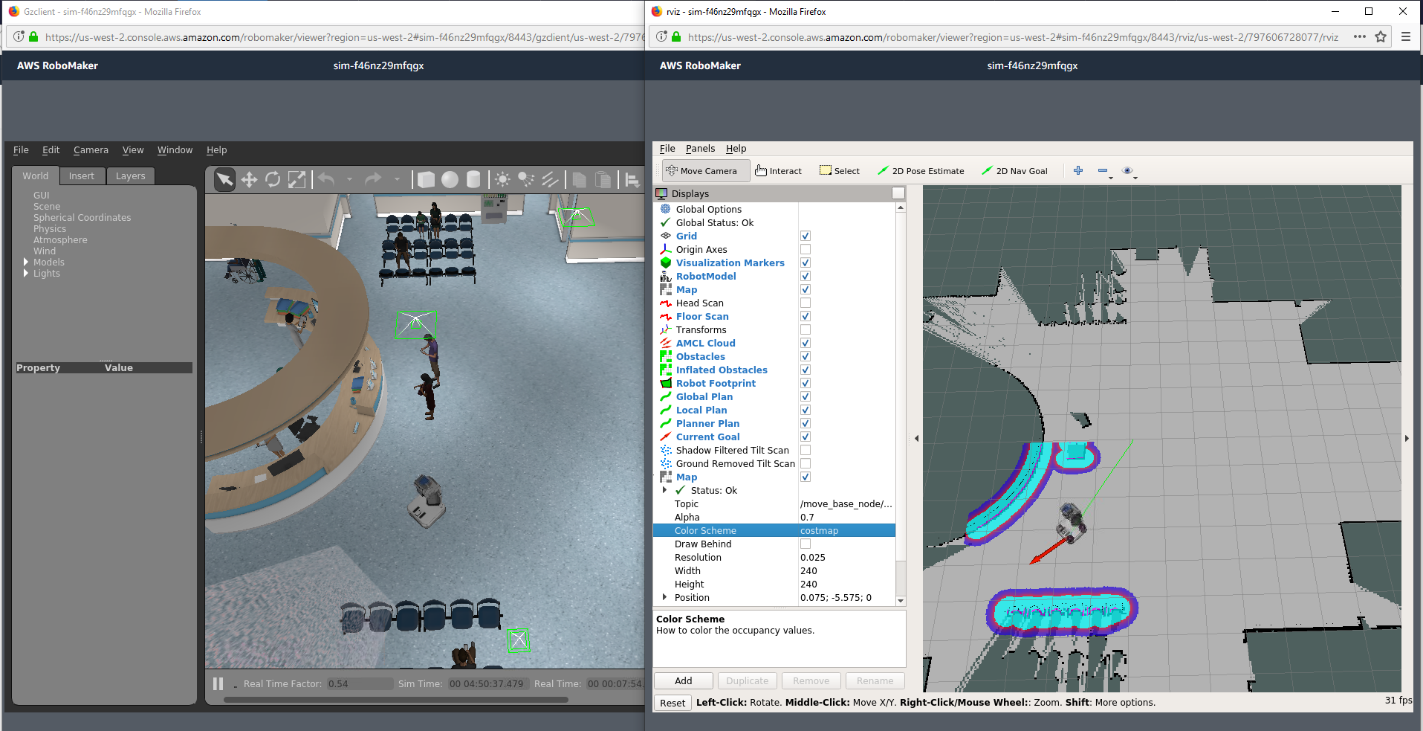
Task: Enable the Head Scan display
Action: [806, 302]
